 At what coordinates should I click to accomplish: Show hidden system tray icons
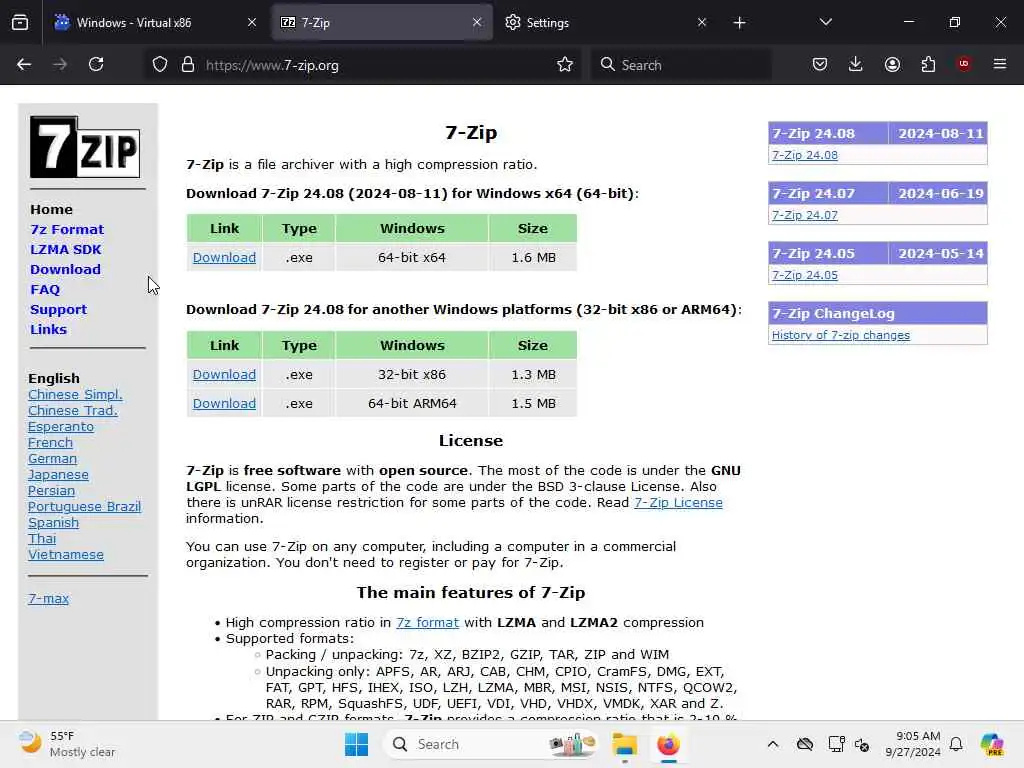(x=773, y=744)
